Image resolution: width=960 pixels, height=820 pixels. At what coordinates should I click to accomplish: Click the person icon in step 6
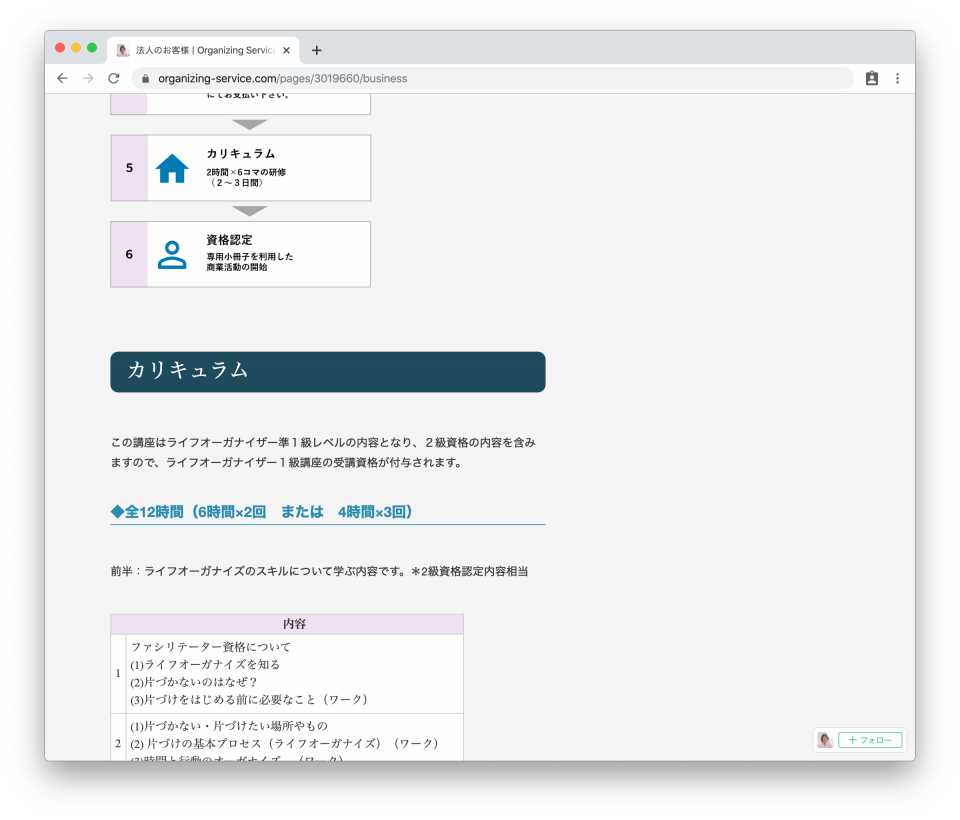click(x=172, y=254)
